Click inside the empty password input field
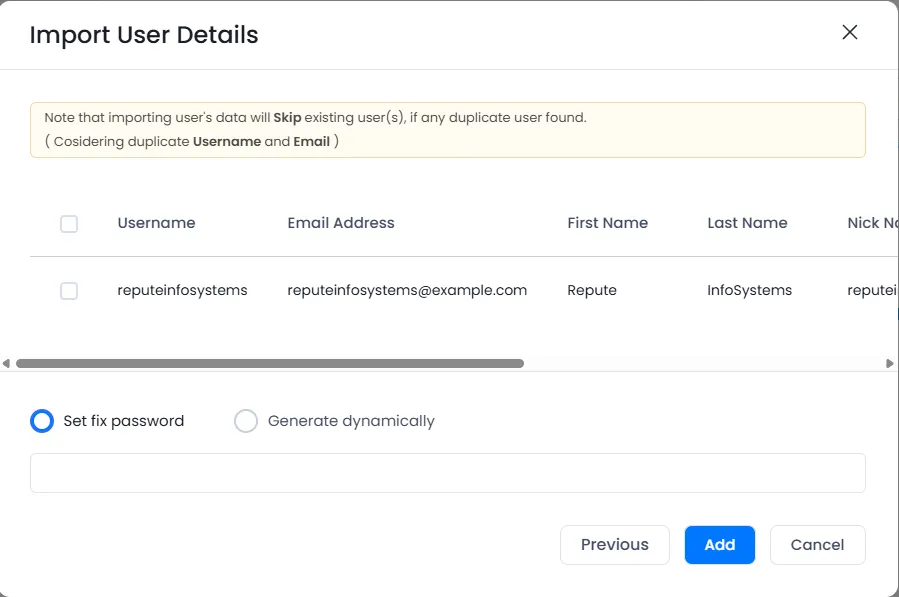The image size is (899, 597). point(448,472)
